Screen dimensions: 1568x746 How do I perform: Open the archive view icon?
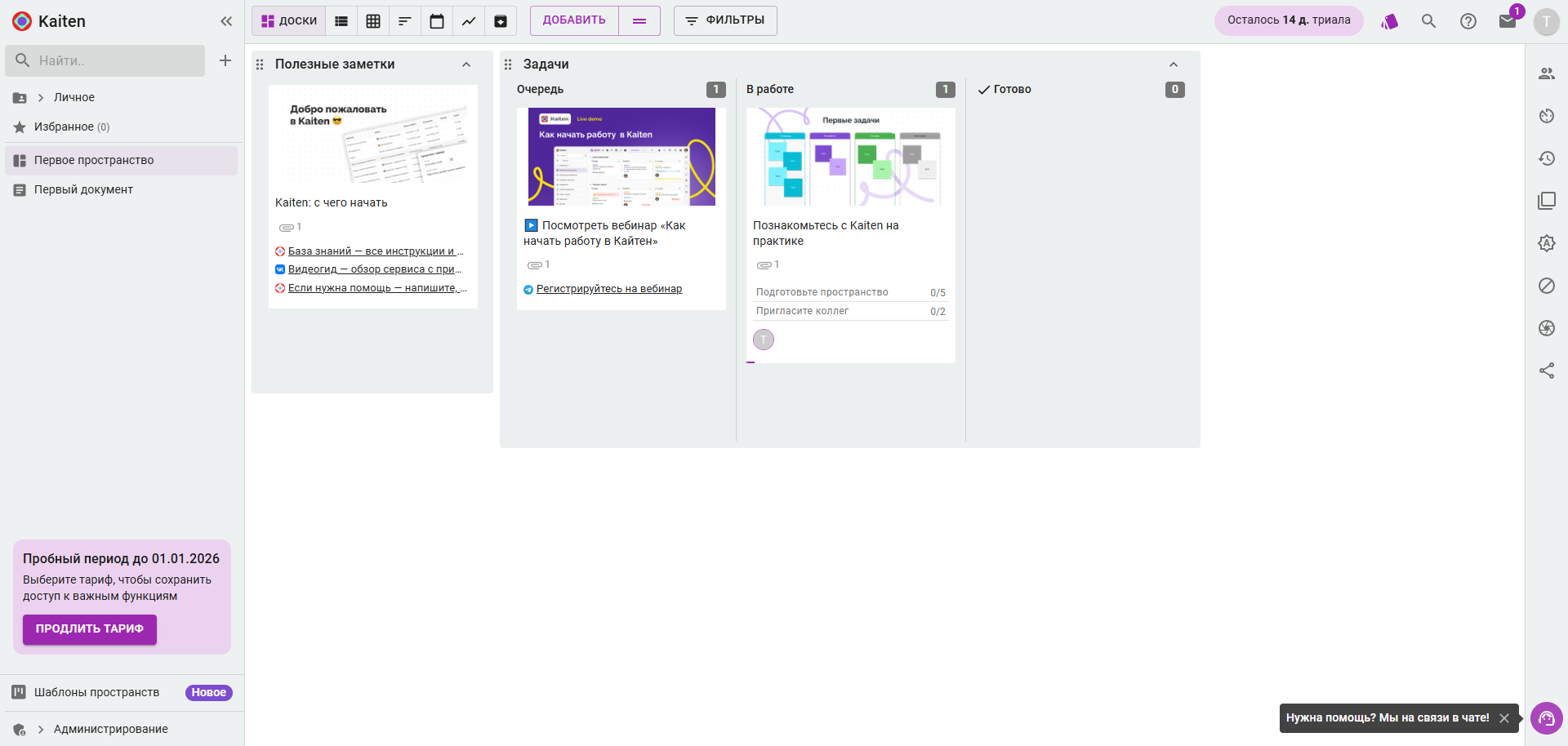click(x=501, y=21)
